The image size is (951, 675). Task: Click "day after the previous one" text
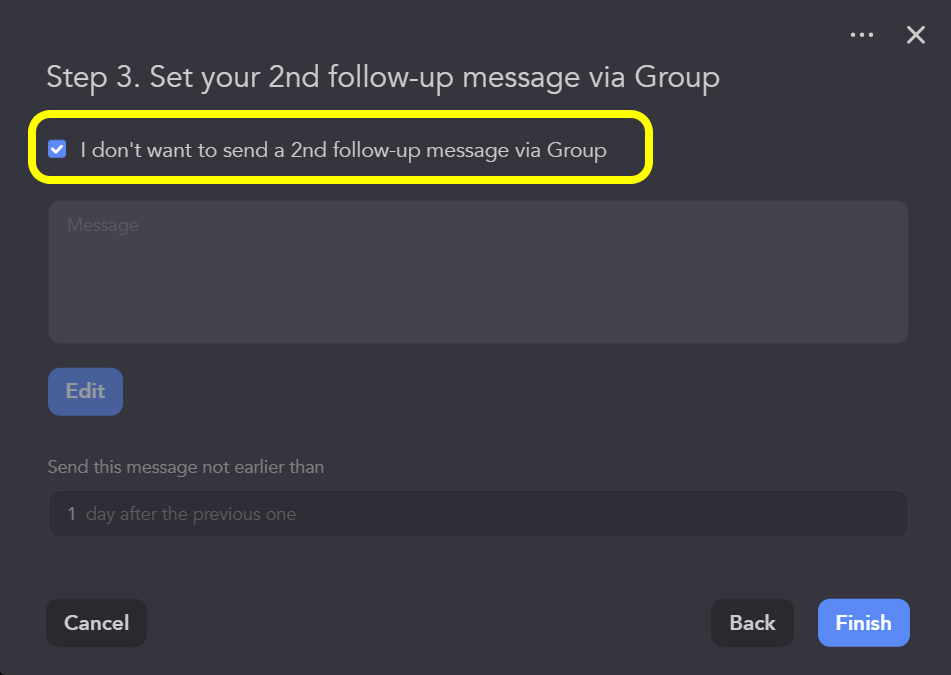[x=191, y=514]
